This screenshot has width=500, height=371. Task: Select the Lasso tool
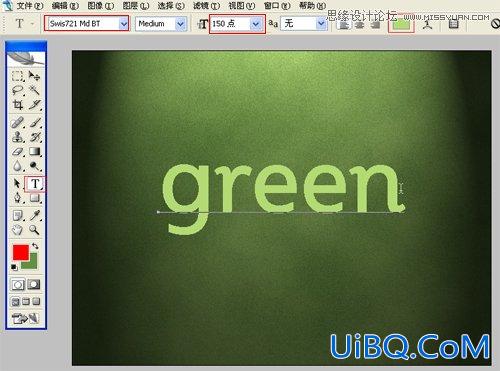(17, 90)
